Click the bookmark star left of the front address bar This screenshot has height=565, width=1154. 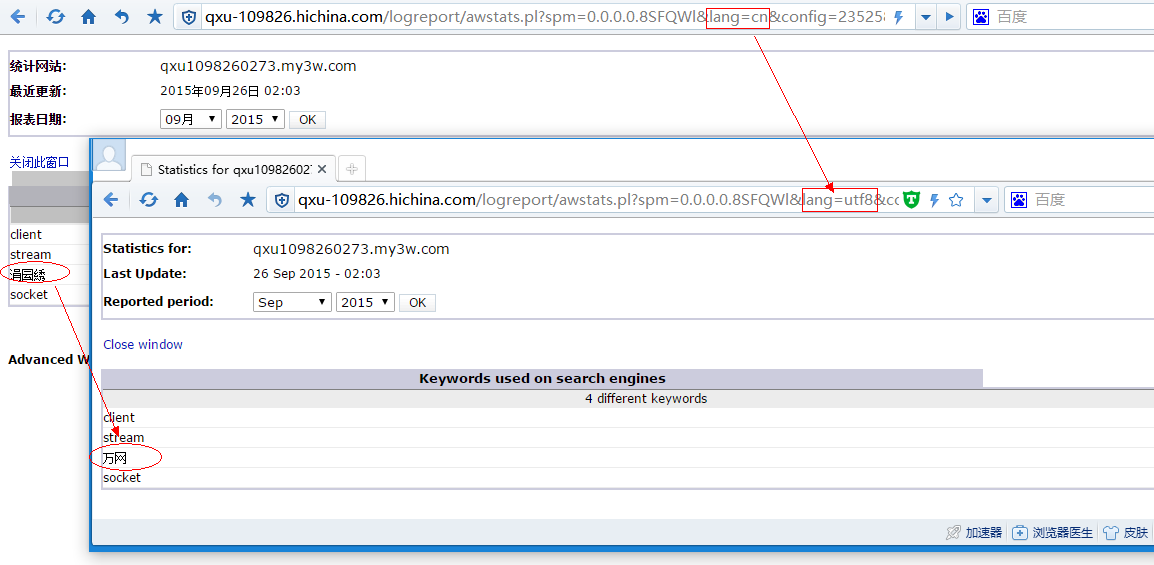coord(248,200)
